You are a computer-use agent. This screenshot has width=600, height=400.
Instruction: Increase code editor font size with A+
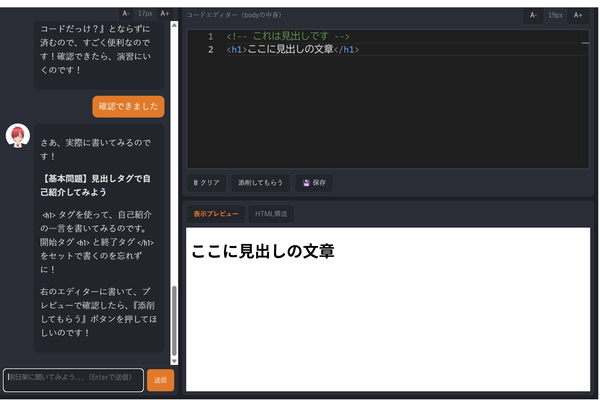578,15
